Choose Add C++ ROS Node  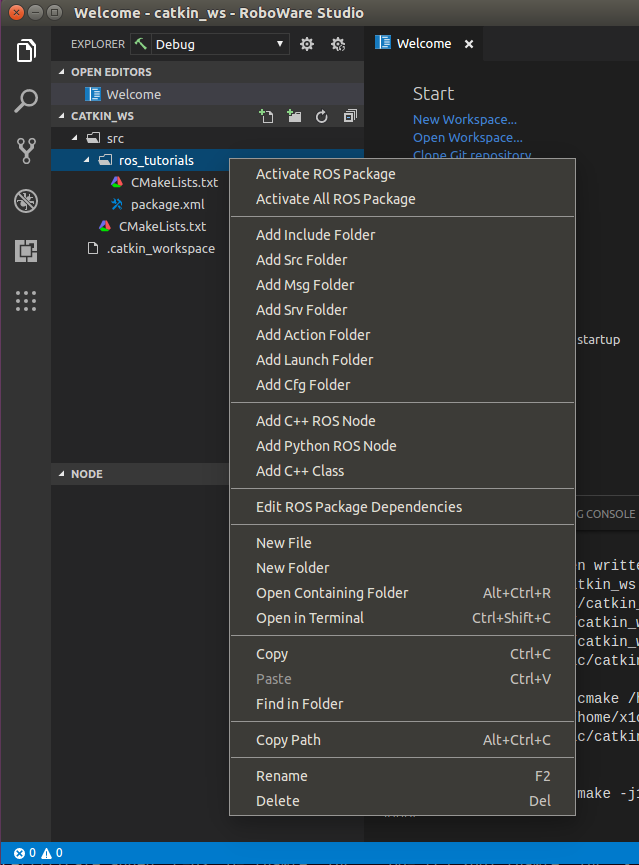[x=315, y=421]
